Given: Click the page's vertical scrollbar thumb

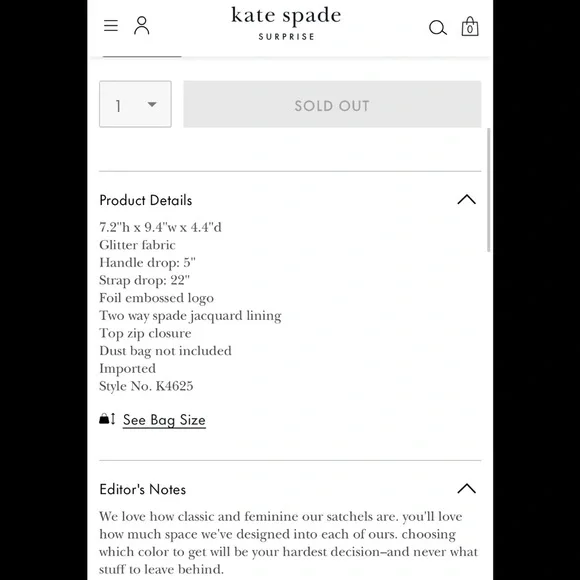Looking at the screenshot, I should pos(489,190).
